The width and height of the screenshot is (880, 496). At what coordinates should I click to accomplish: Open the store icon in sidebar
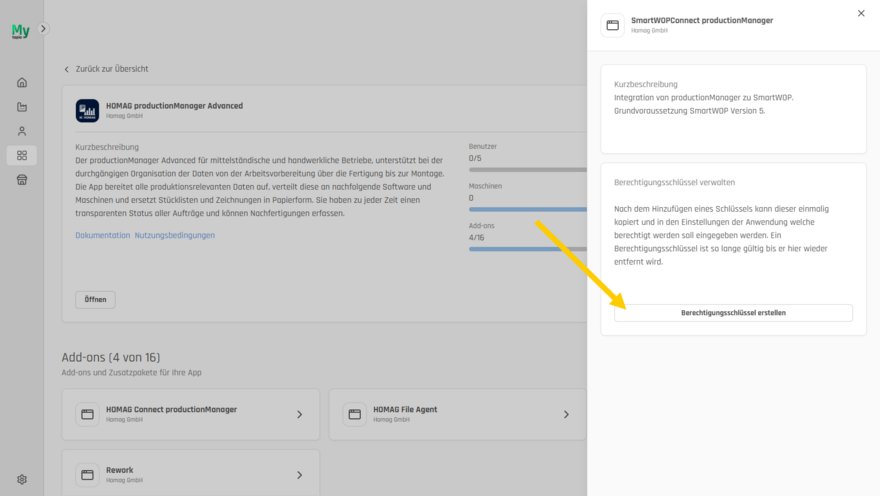click(22, 180)
